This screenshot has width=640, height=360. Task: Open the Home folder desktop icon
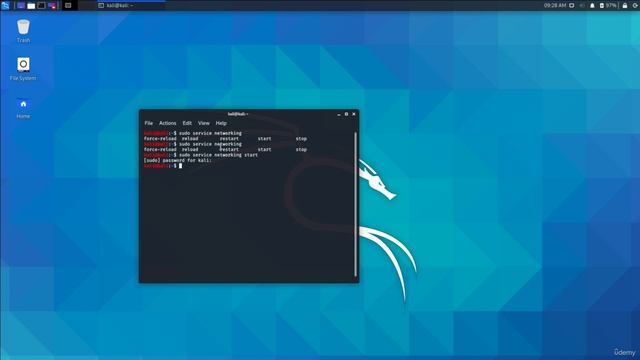(23, 108)
